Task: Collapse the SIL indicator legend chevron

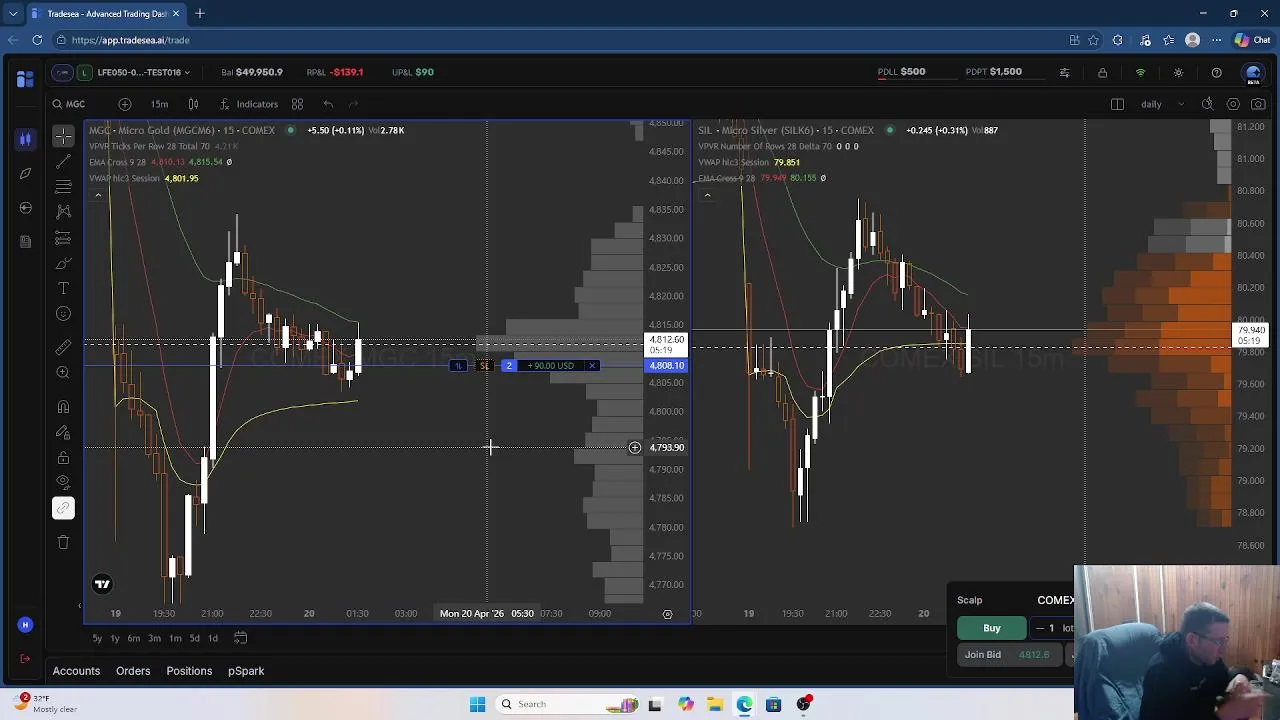Action: click(x=707, y=195)
